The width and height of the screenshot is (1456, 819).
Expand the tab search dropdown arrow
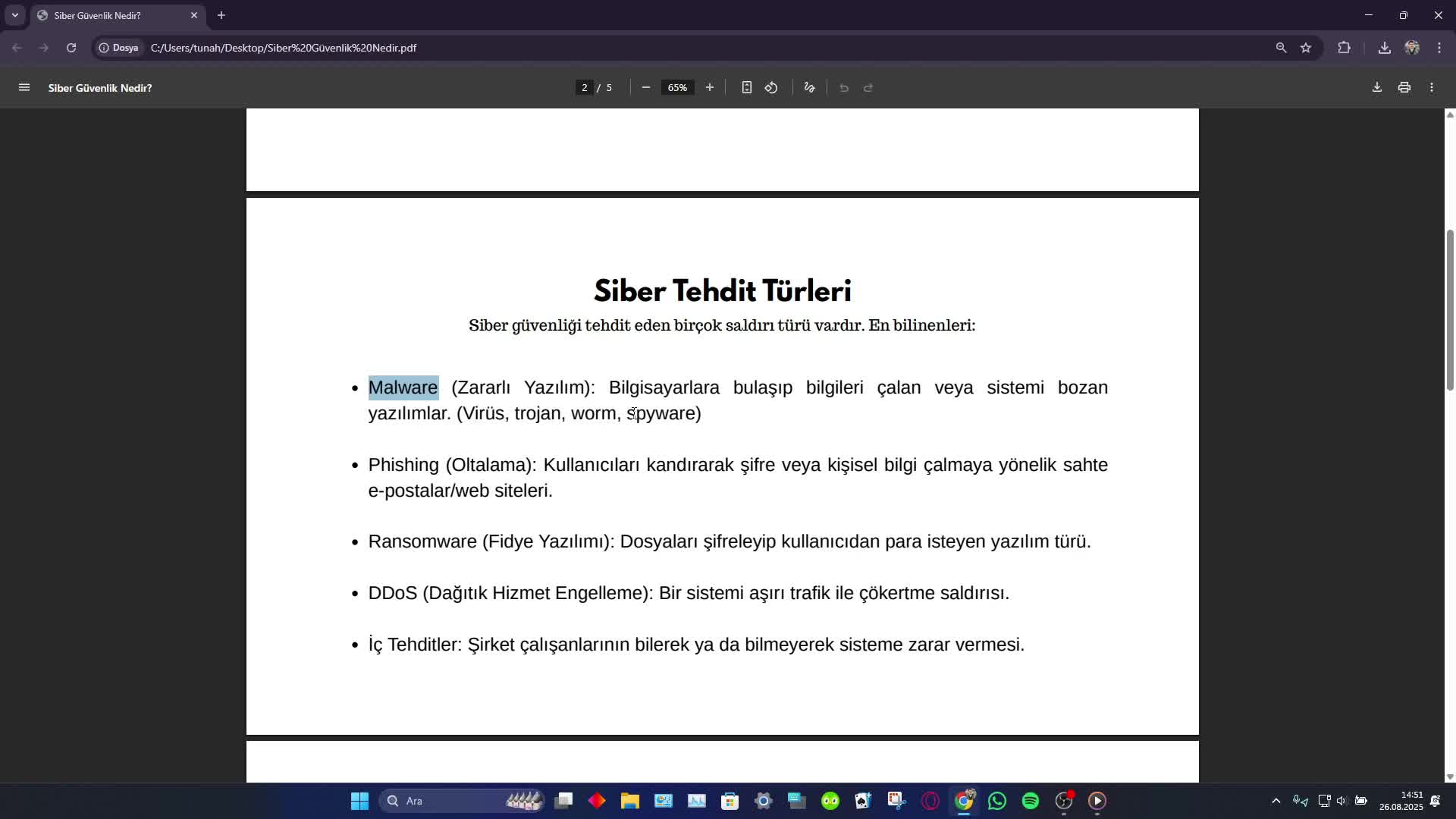(x=14, y=15)
